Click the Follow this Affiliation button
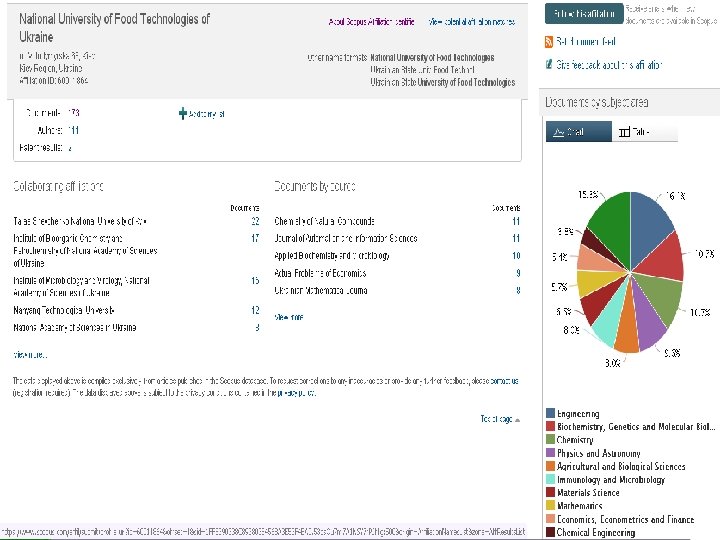720x540 pixels. pos(581,13)
